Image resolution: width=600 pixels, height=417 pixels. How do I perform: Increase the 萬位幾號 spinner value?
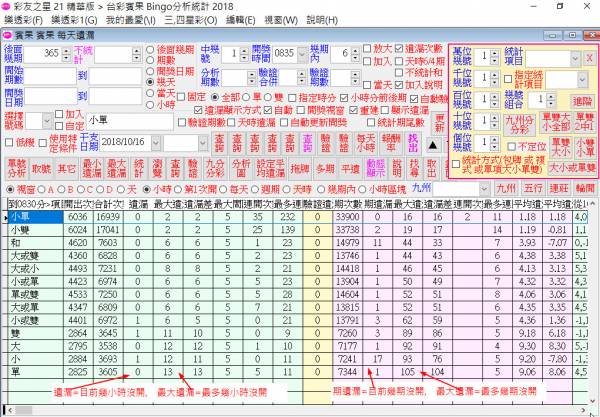[493, 54]
